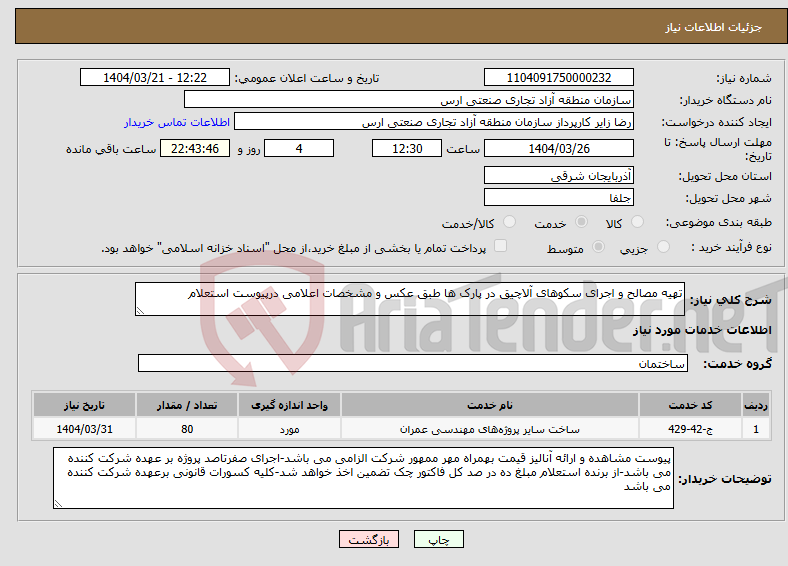Image resolution: width=788 pixels, height=566 pixels.
Task: Click the delivery province field آذربایجان شرقی
Action: 558,175
